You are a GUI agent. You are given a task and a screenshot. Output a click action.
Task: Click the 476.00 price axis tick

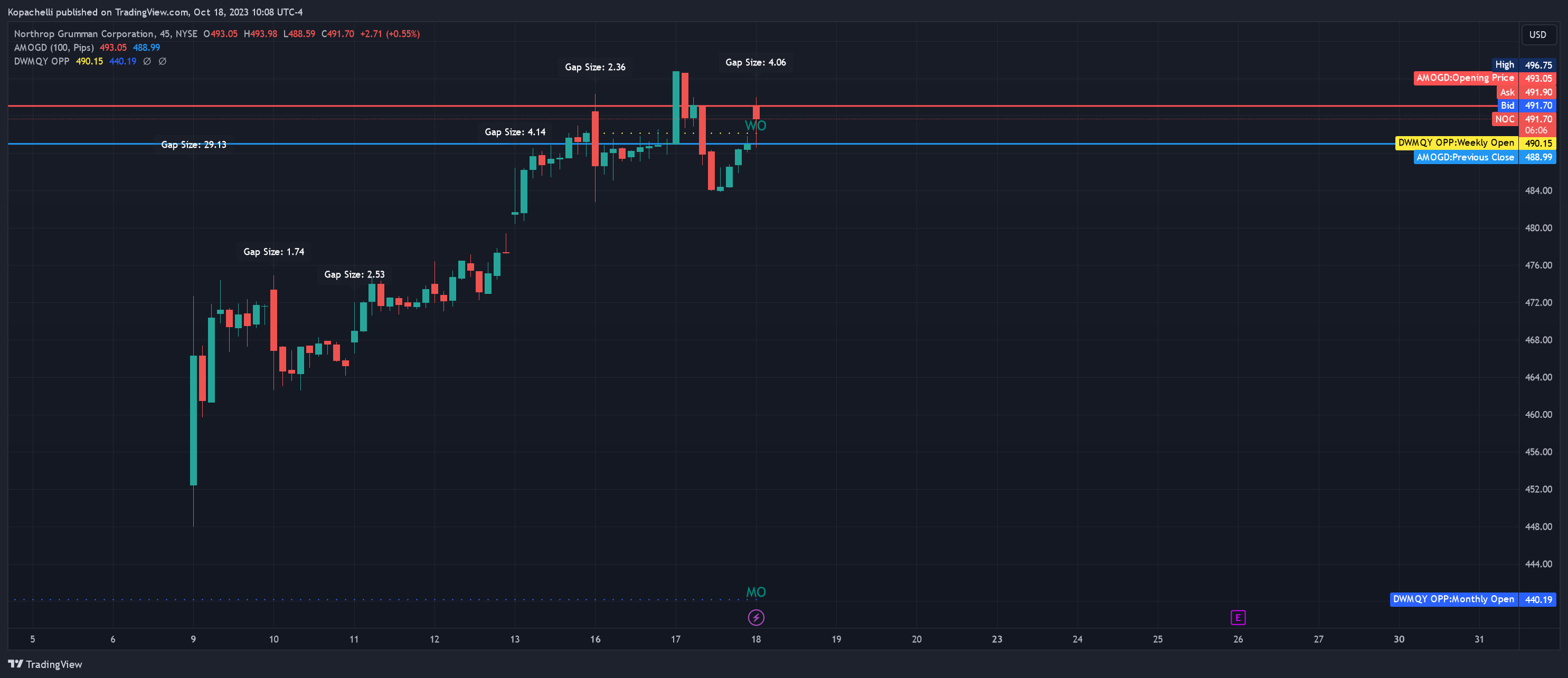click(x=1538, y=265)
